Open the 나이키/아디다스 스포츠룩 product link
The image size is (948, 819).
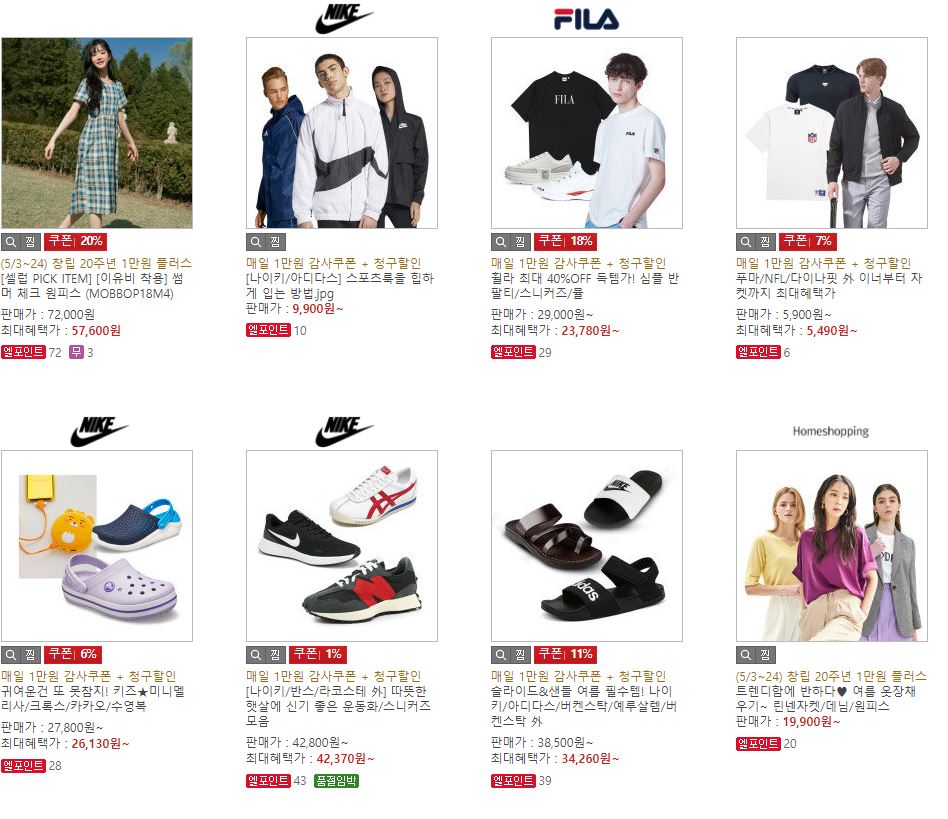click(x=340, y=286)
